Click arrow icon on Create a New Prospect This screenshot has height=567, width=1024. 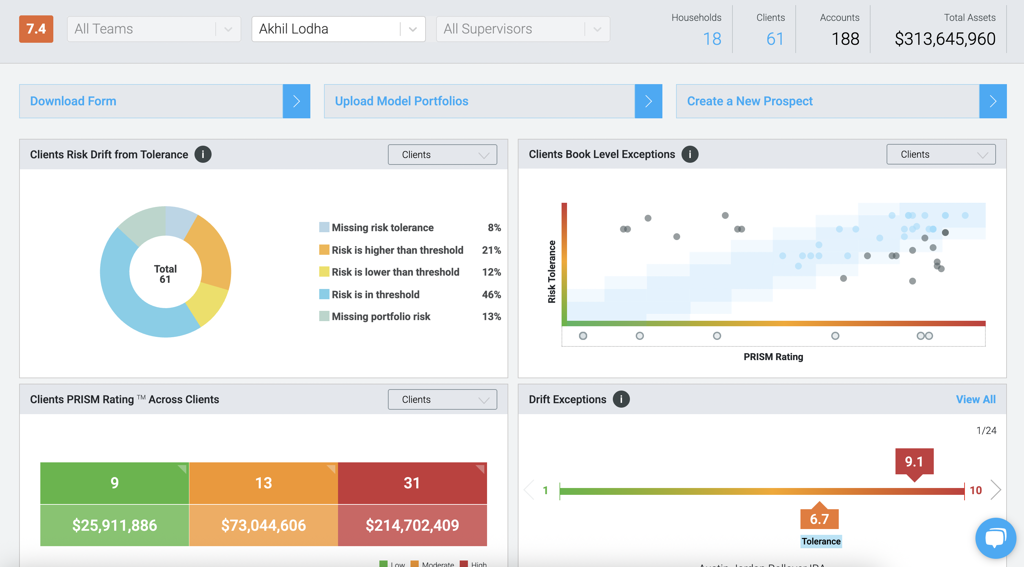click(x=992, y=101)
